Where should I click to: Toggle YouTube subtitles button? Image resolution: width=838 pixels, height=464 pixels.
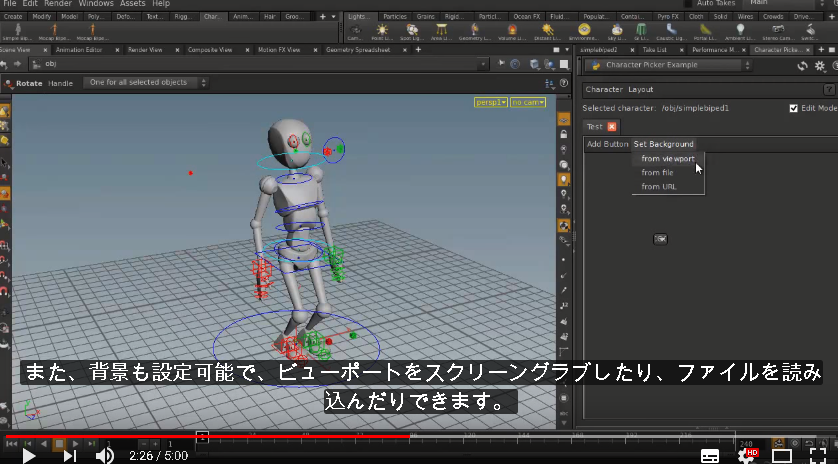[710, 456]
